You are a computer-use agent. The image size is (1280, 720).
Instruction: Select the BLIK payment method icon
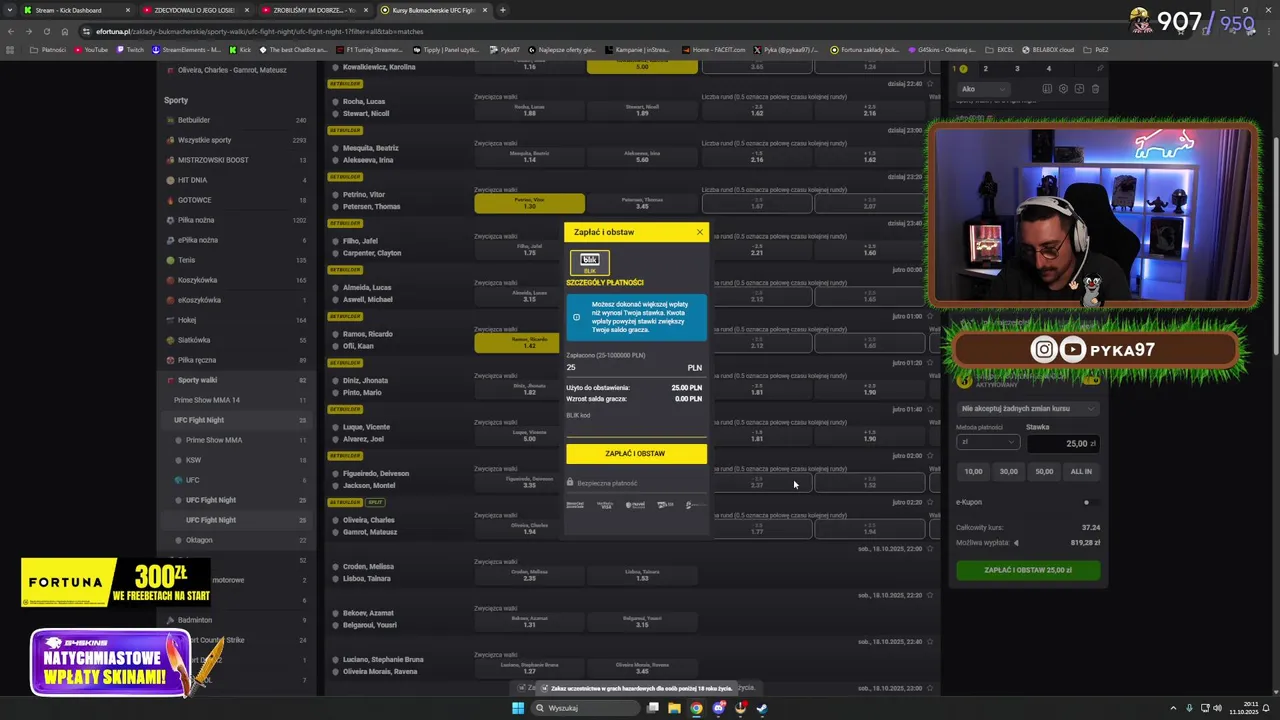589,262
